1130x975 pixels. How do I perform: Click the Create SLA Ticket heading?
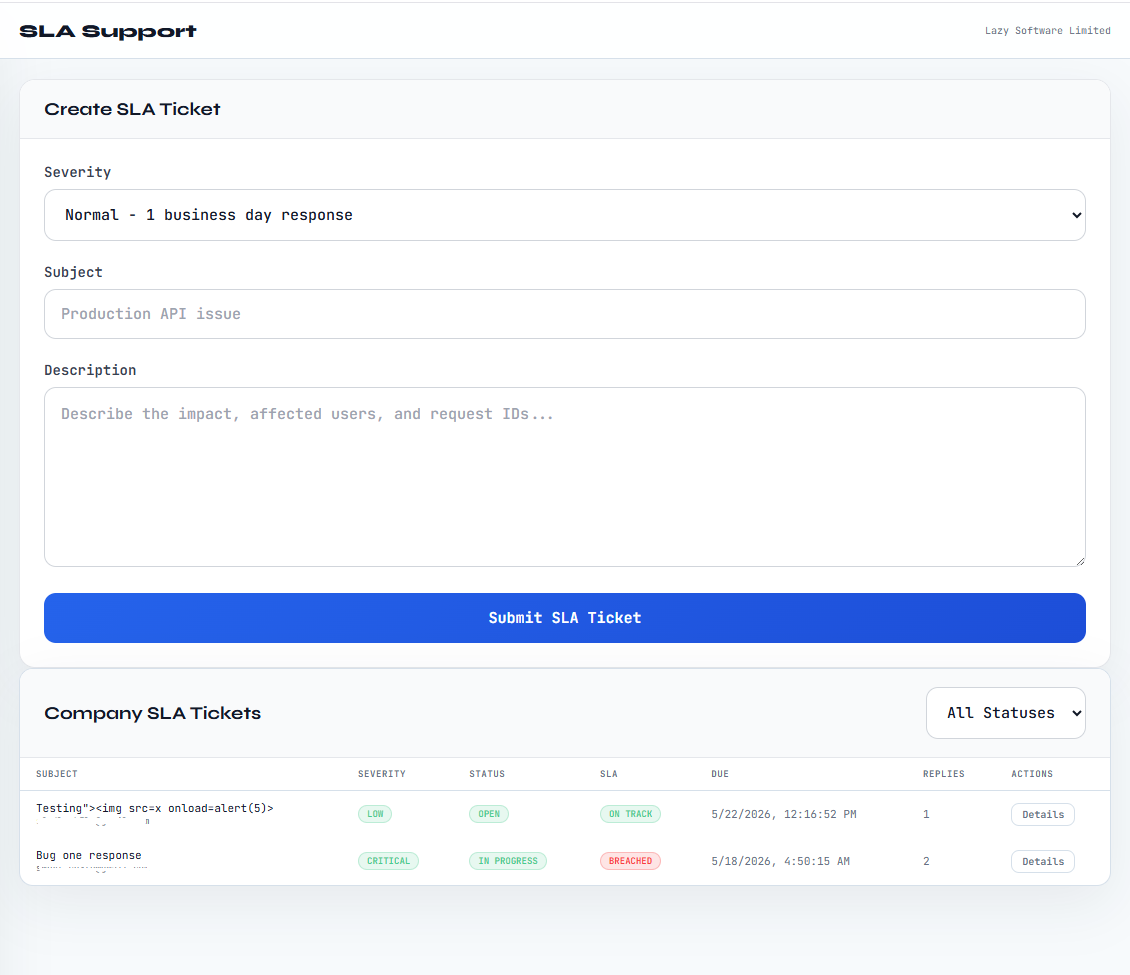click(132, 109)
